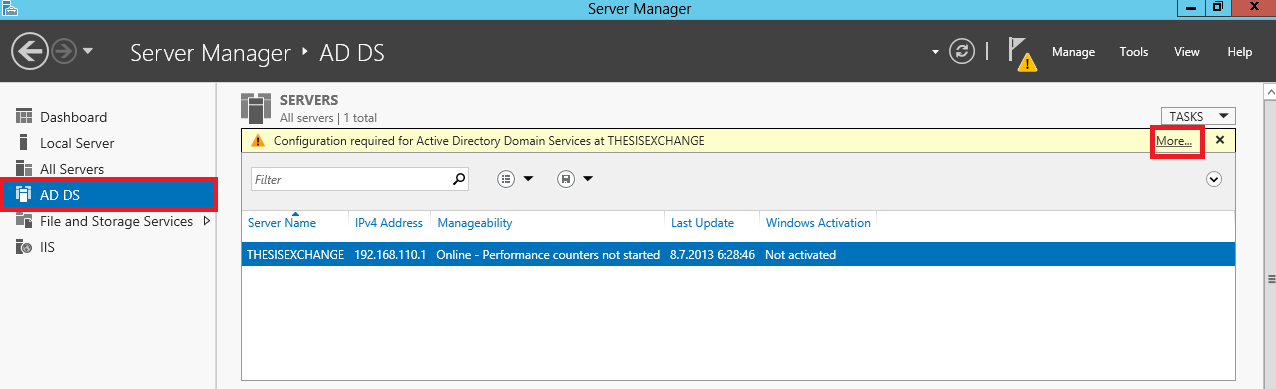
Task: Open the TASKS dropdown
Action: [1198, 116]
